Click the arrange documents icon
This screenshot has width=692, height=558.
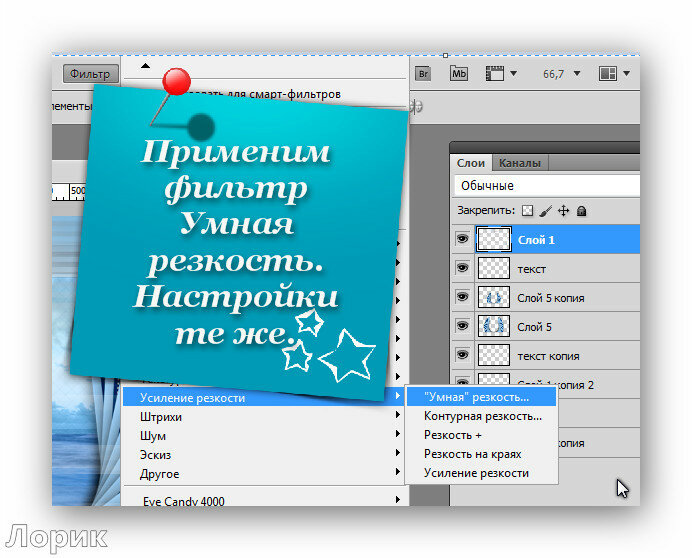tap(608, 73)
